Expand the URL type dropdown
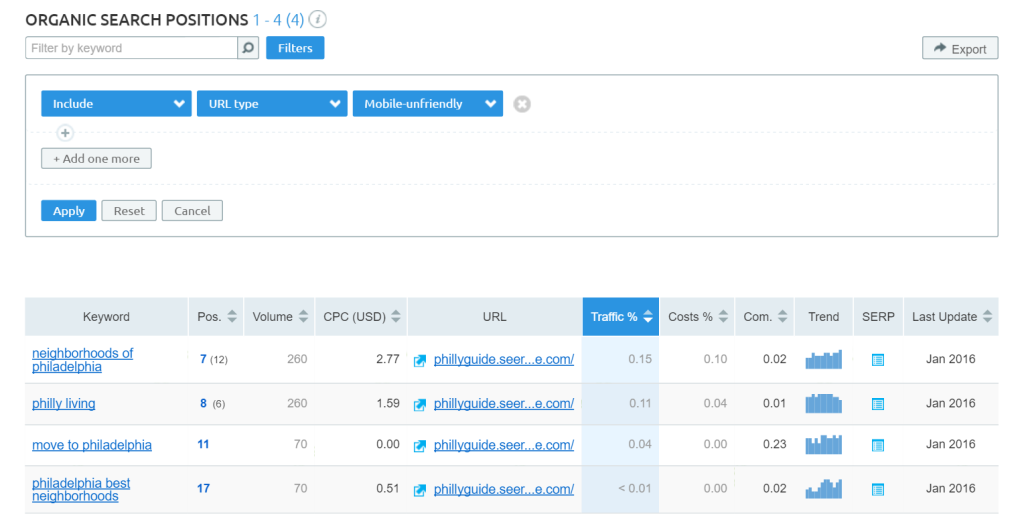 271,104
